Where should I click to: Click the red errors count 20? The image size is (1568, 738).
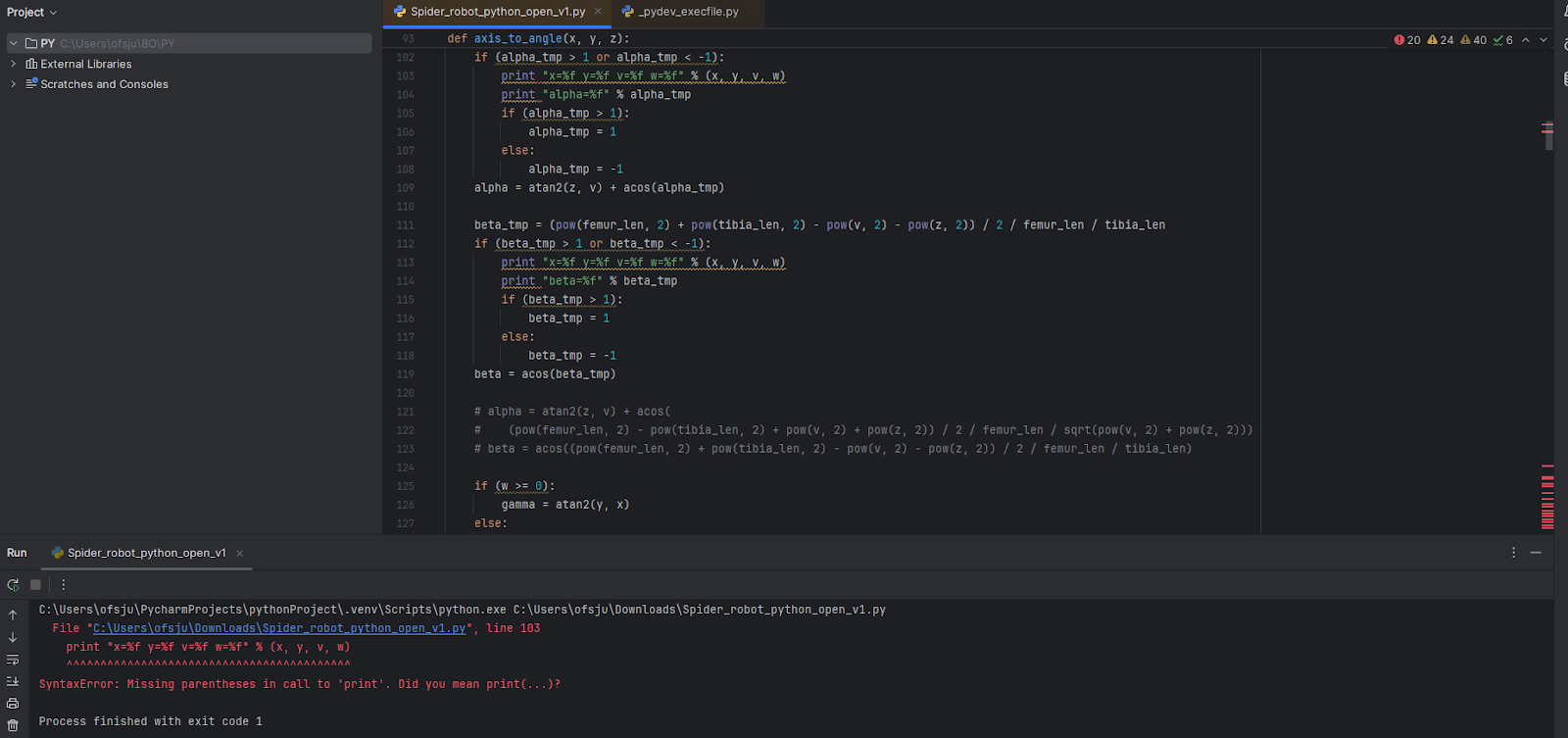pos(1407,40)
